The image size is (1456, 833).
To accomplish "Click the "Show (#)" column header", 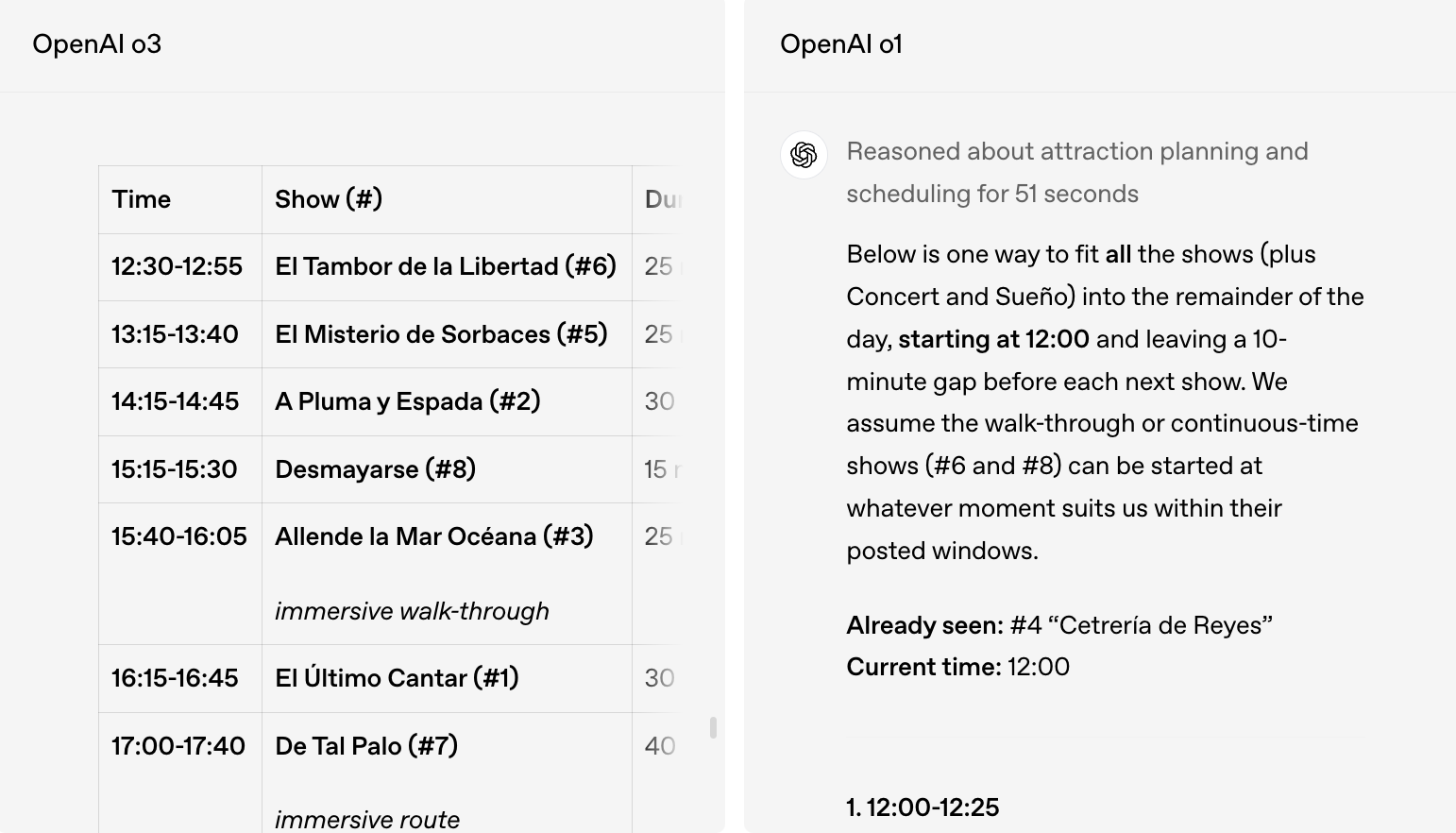I will coord(329,199).
